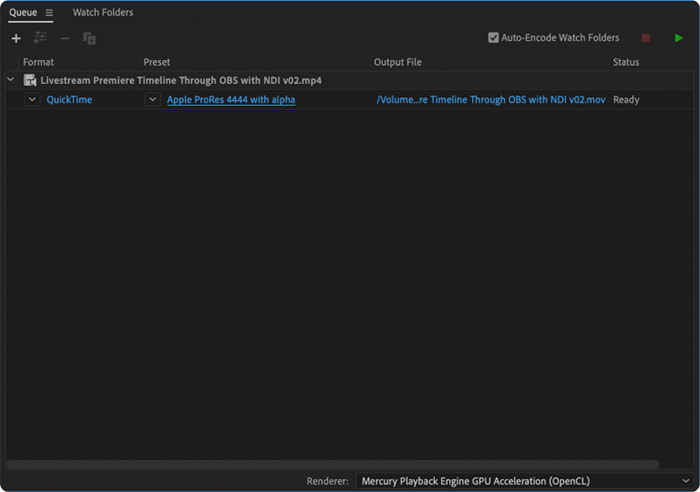The width and height of the screenshot is (700, 492).
Task: Collapse the Livestream Premiere Timeline source row
Action: (x=11, y=80)
